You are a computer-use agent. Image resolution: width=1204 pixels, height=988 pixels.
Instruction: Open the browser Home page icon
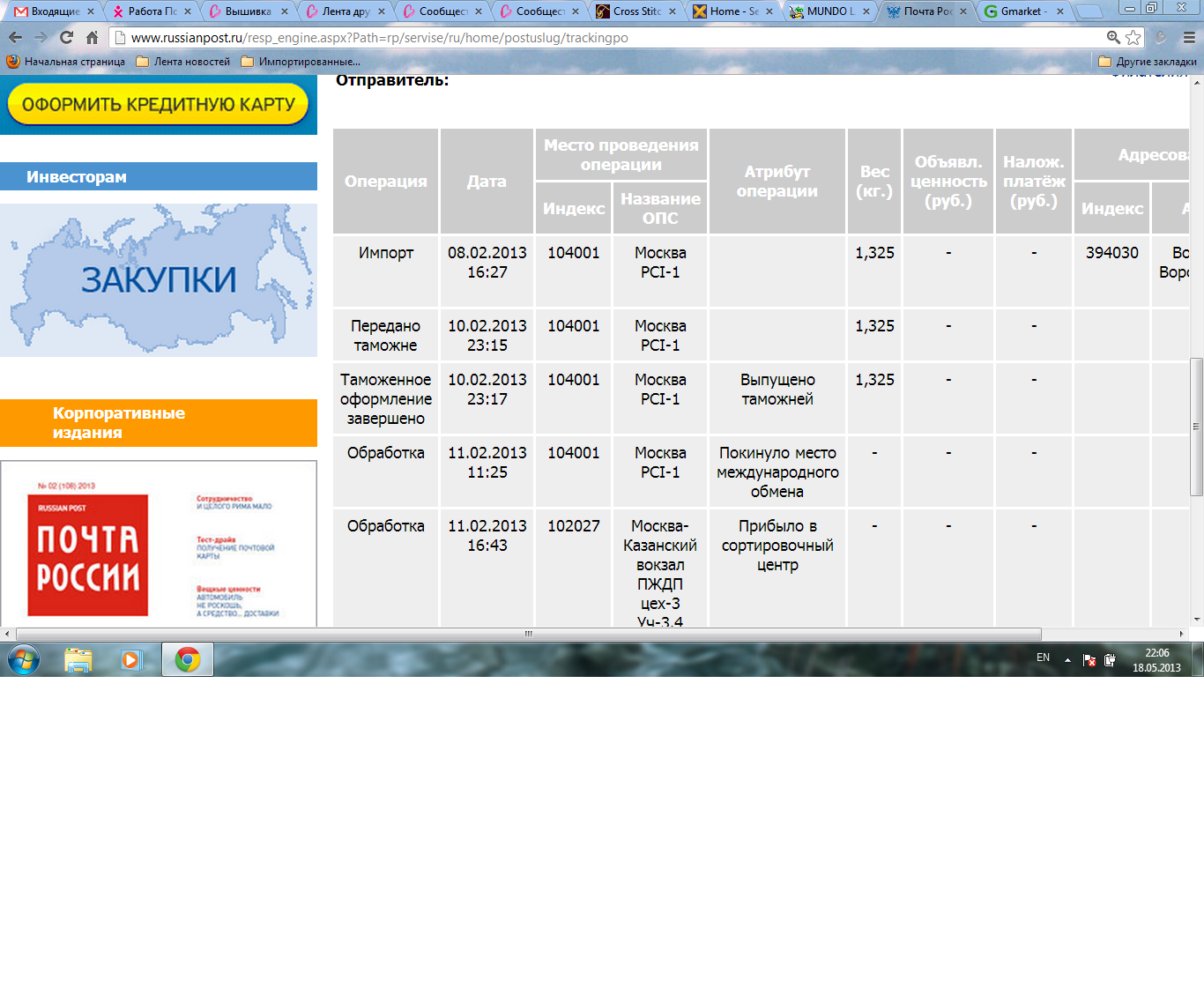point(92,38)
